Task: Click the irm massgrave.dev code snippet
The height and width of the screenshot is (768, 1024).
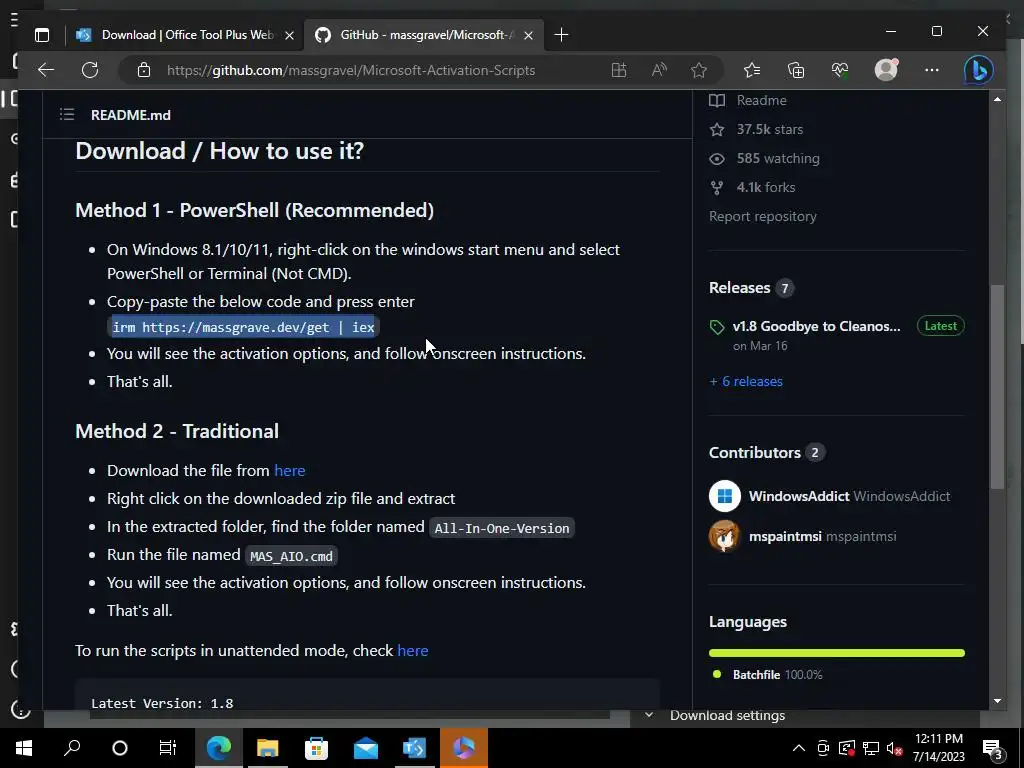Action: (244, 327)
